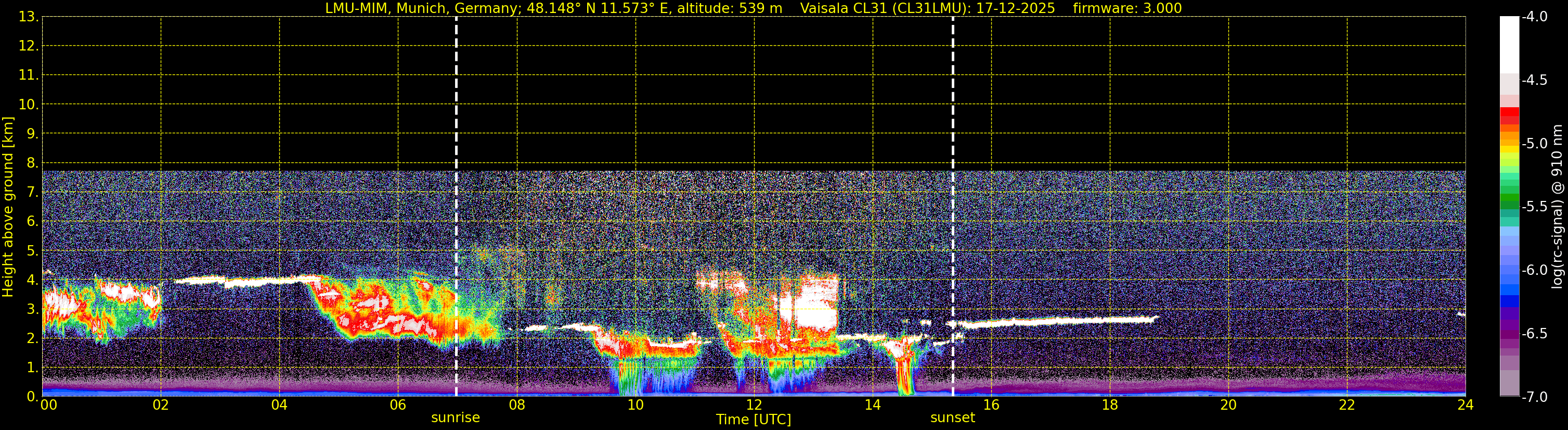Click the "log(rc-signal) @ 910 nm" colorbar label
The width and height of the screenshot is (1568, 430).
point(1558,207)
